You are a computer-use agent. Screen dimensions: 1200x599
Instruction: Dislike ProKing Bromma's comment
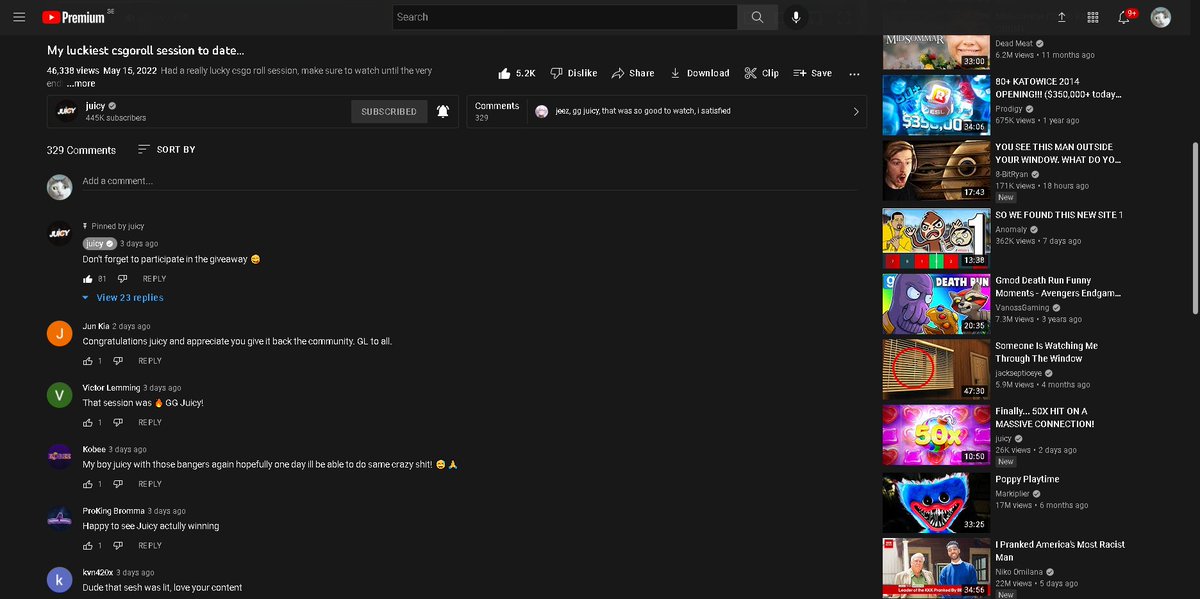pos(118,546)
